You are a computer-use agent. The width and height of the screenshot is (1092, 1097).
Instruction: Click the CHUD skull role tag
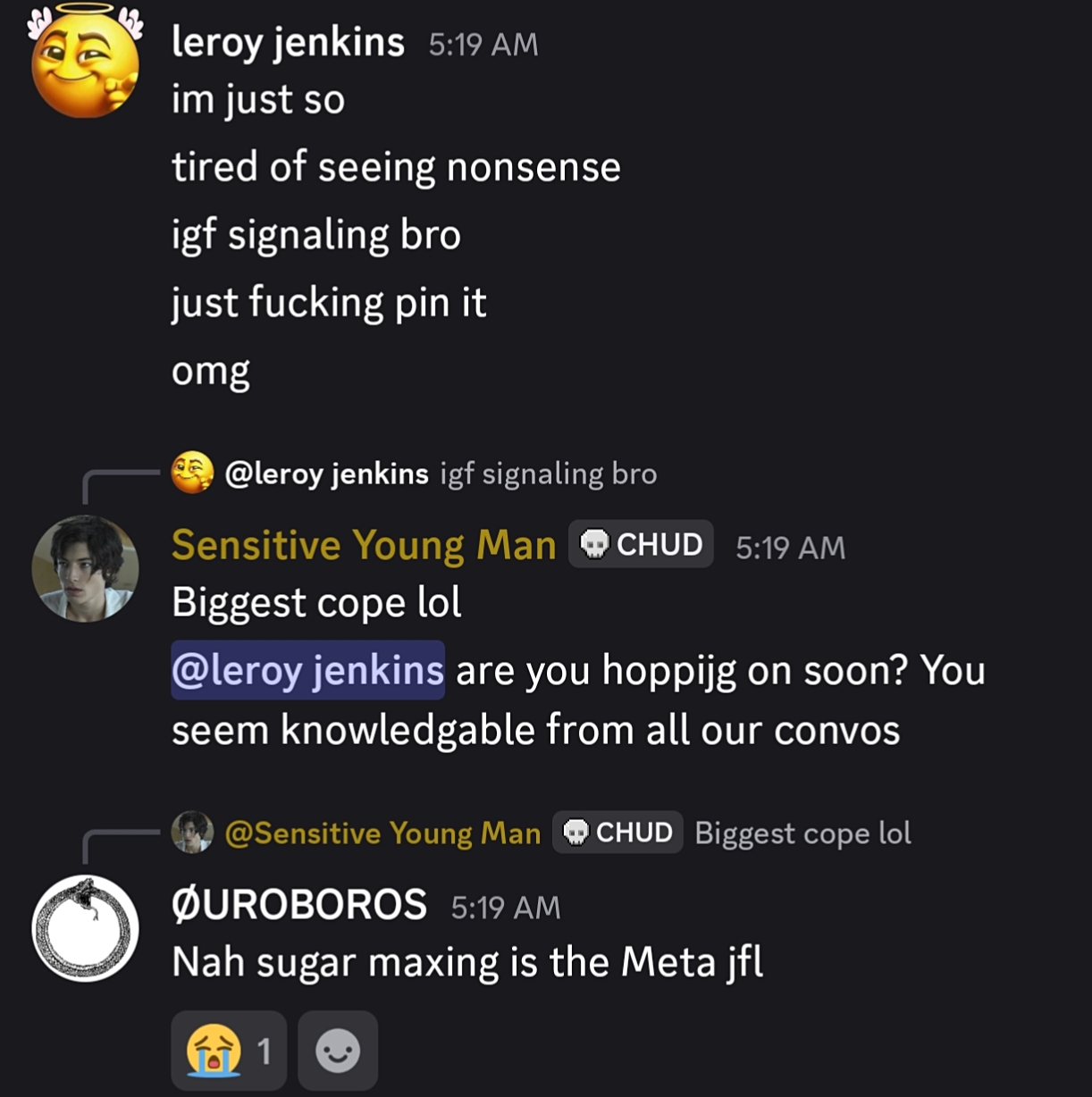coord(641,544)
